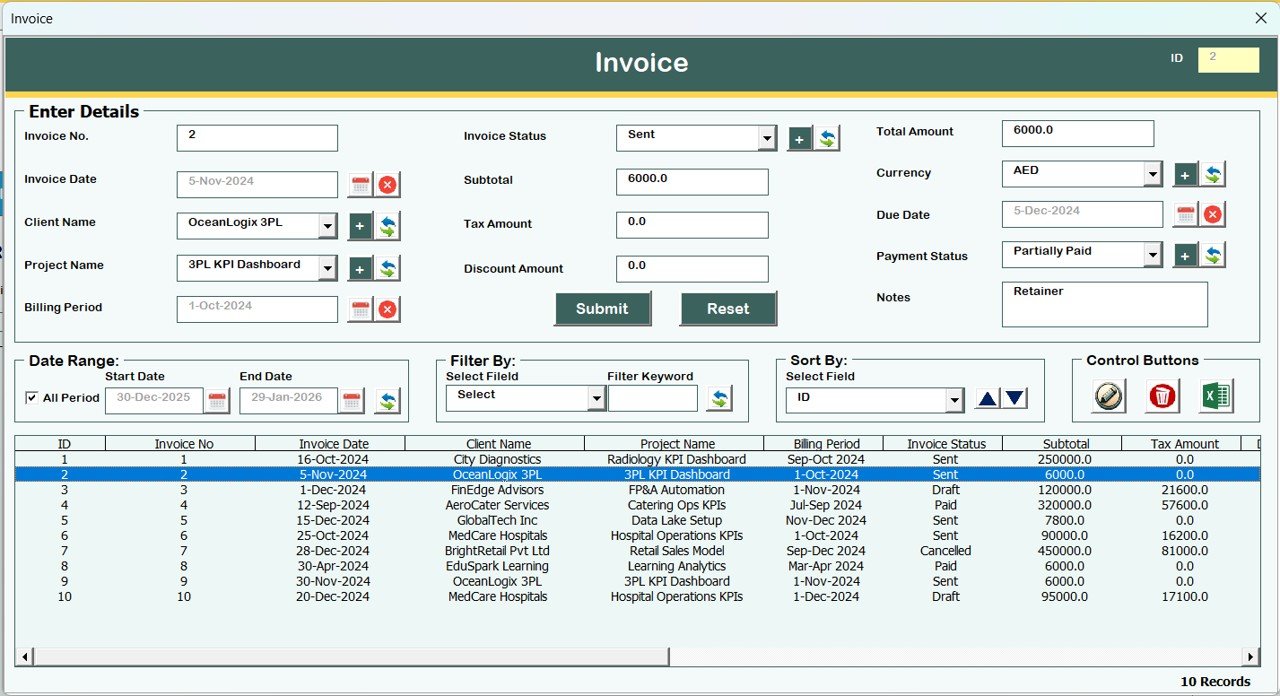Delete the selected invoice using the trash icon
The height and width of the screenshot is (696, 1280).
(1162, 396)
